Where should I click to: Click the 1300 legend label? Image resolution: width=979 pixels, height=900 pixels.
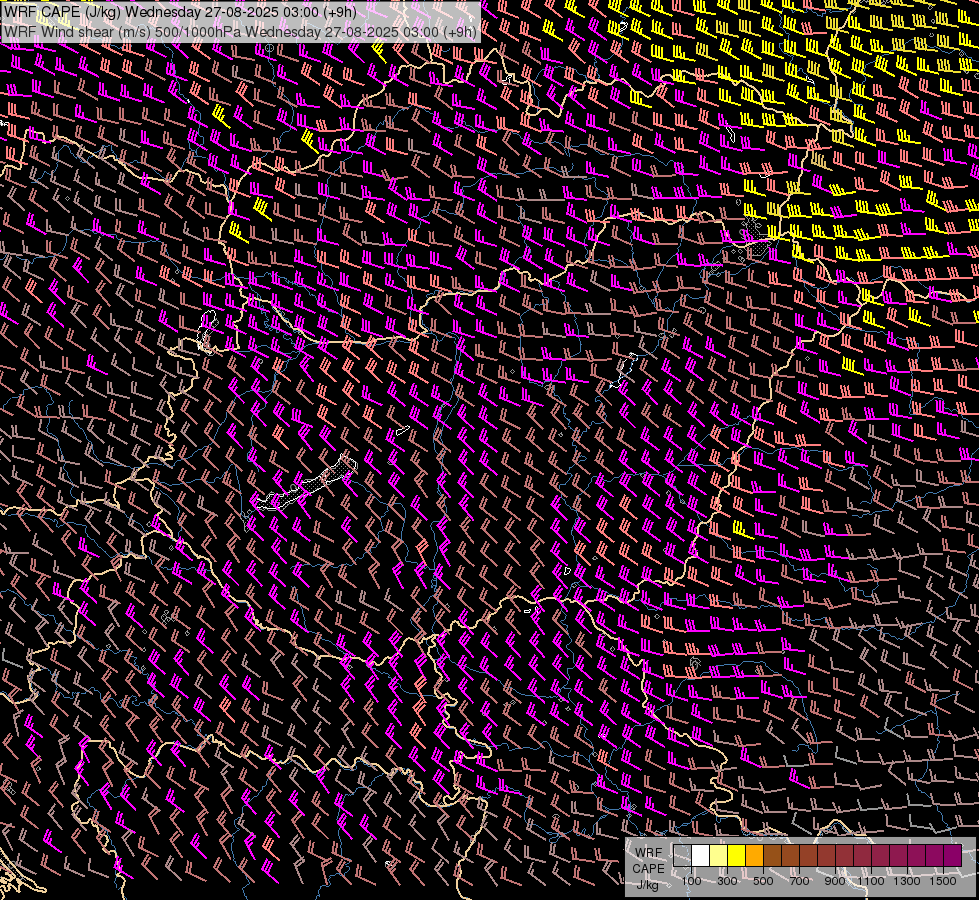point(907,881)
